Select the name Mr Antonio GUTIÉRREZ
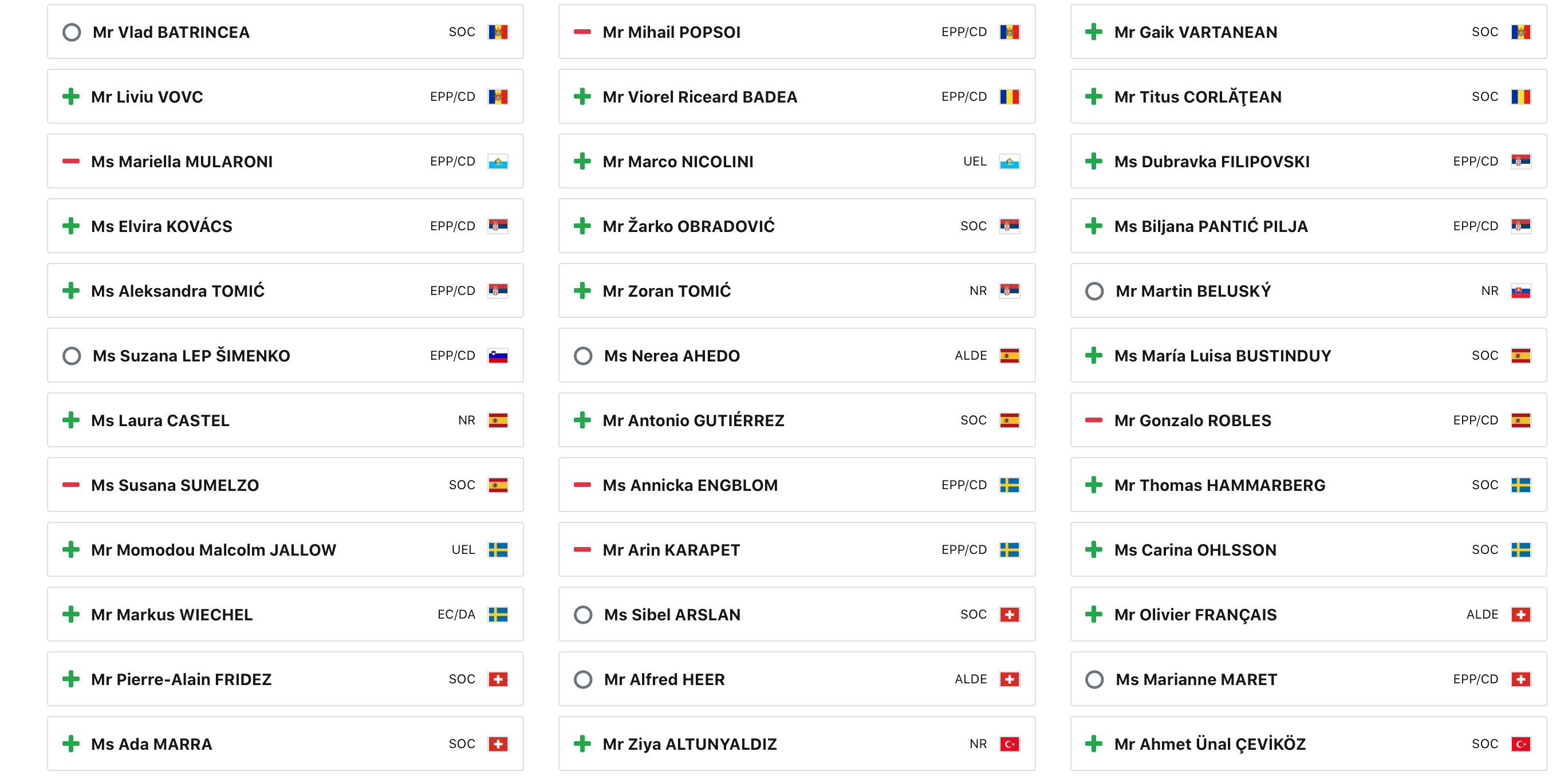This screenshot has width=1568, height=779. point(694,420)
